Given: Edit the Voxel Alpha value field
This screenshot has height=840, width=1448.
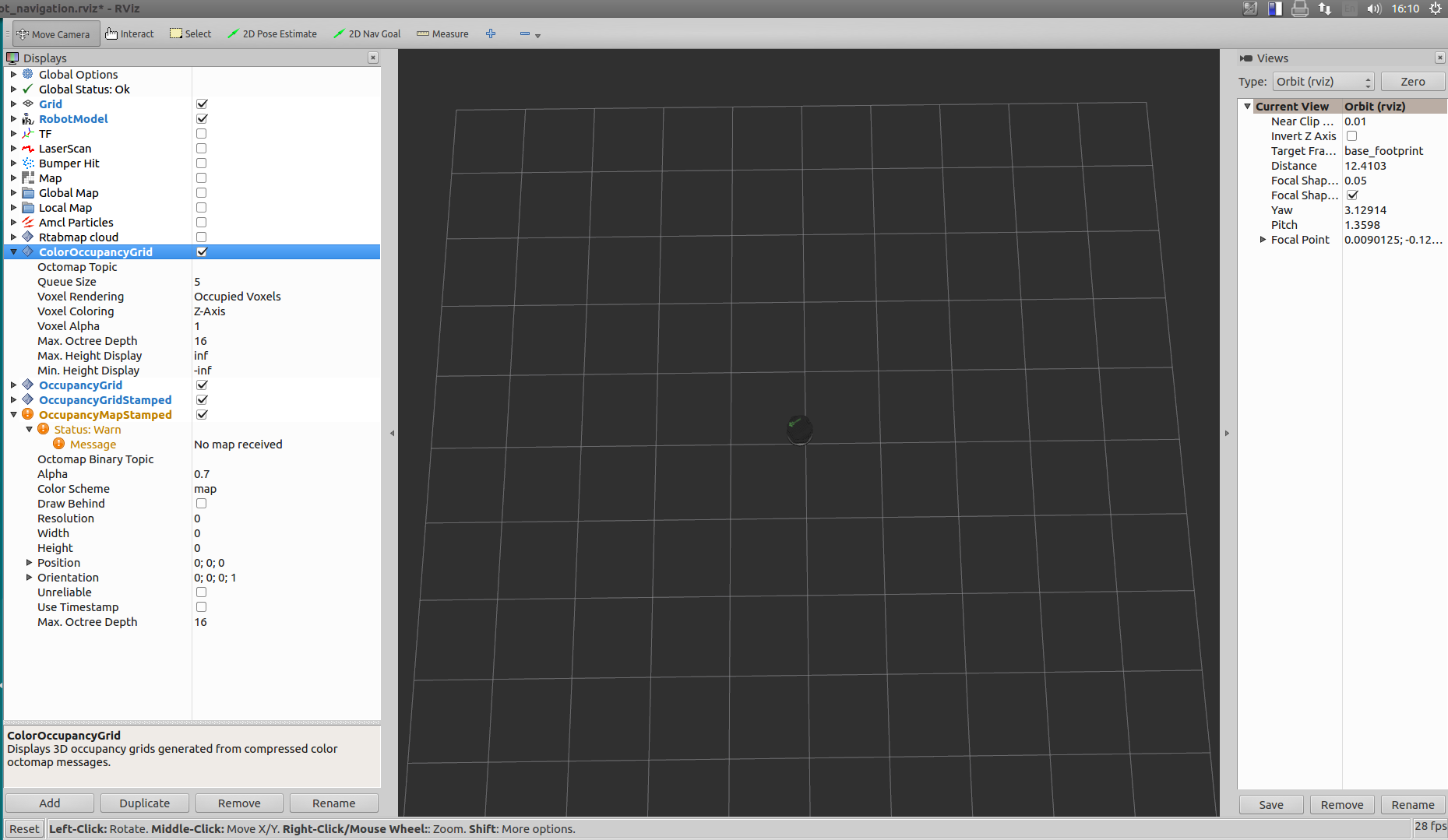Looking at the screenshot, I should 257,325.
